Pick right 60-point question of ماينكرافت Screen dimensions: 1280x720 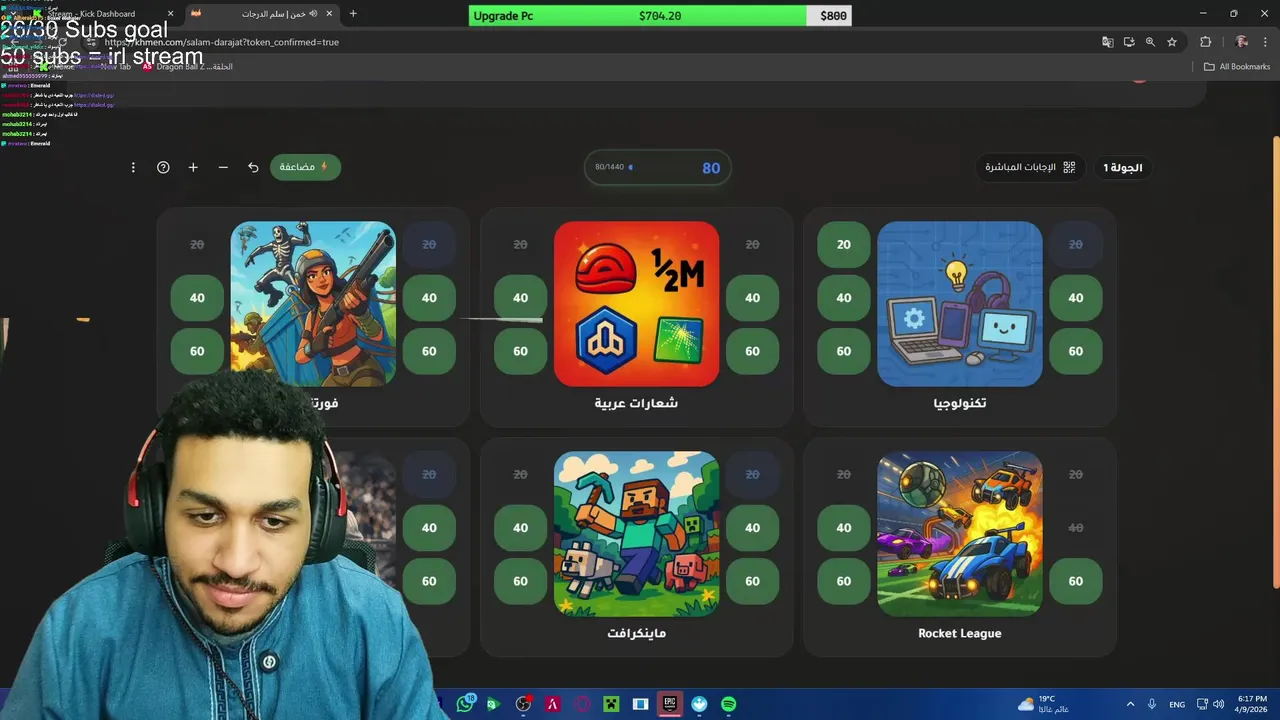tap(752, 581)
